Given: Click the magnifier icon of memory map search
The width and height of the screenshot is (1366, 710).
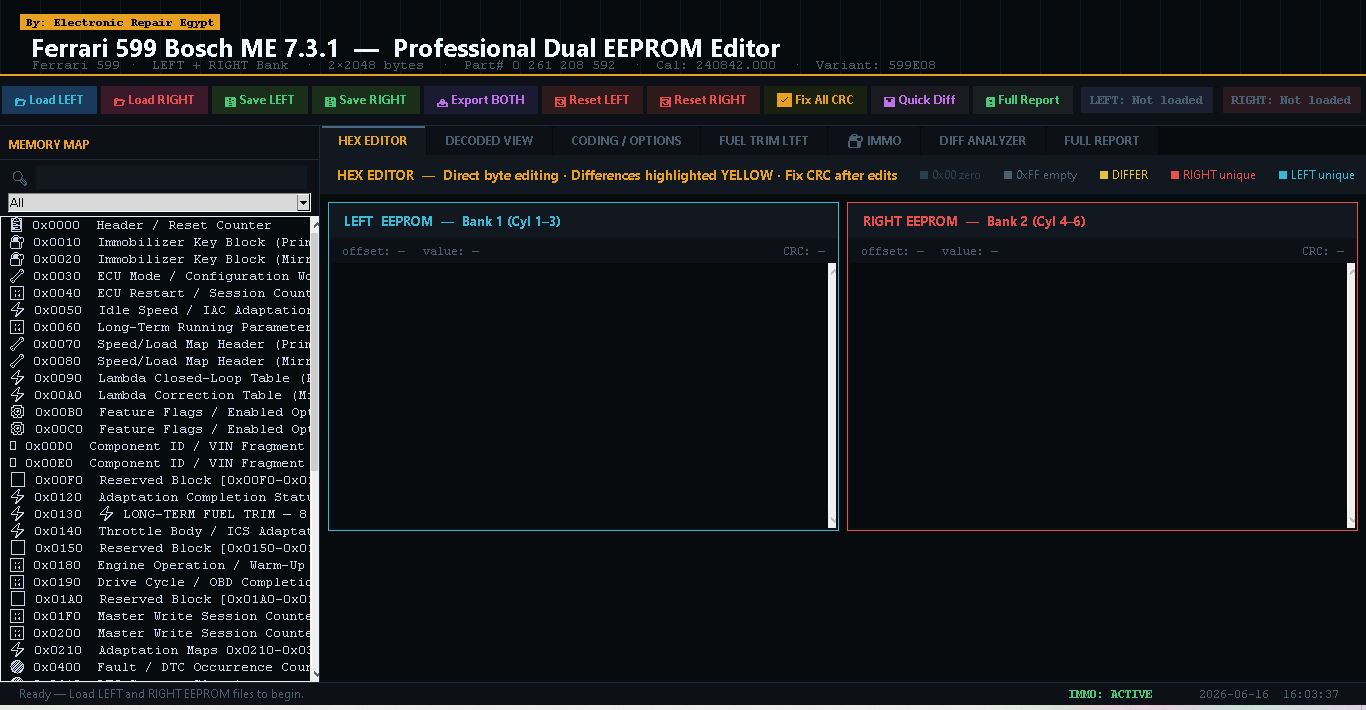Looking at the screenshot, I should (x=19, y=178).
